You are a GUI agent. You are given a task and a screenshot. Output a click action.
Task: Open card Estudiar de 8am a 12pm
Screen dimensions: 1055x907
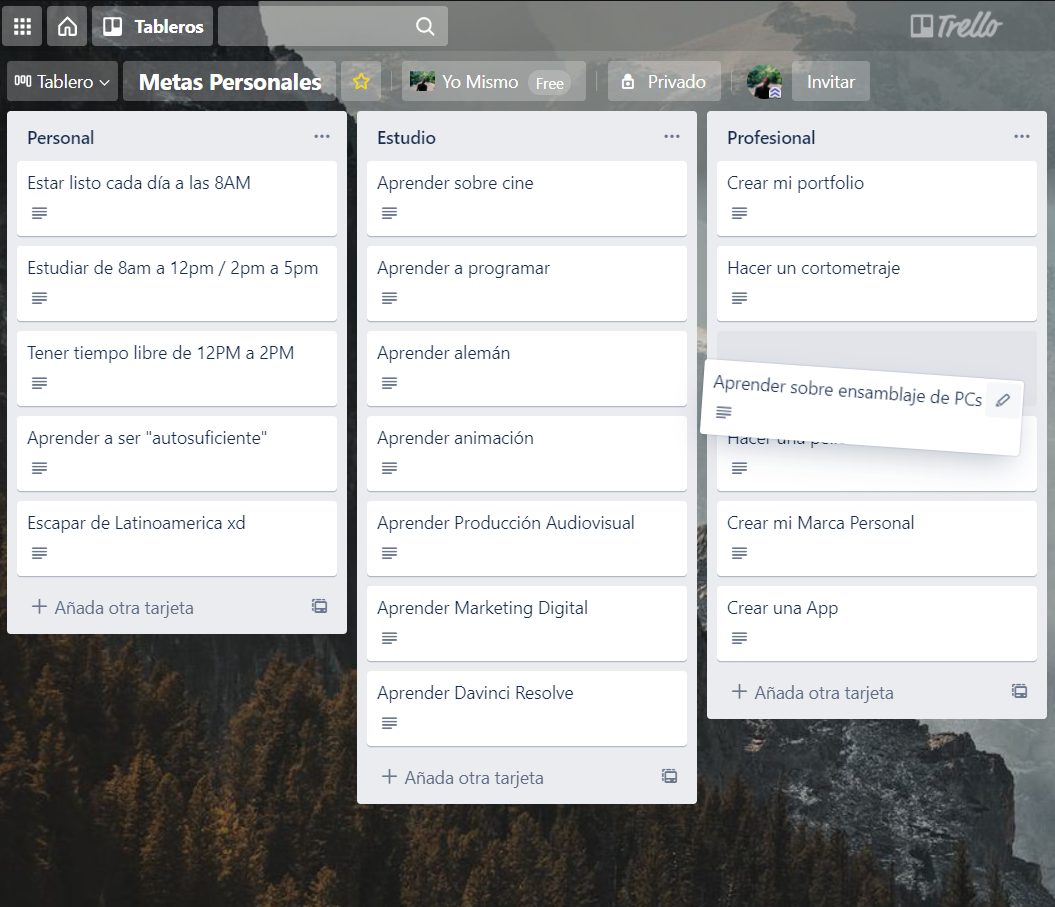click(x=177, y=283)
